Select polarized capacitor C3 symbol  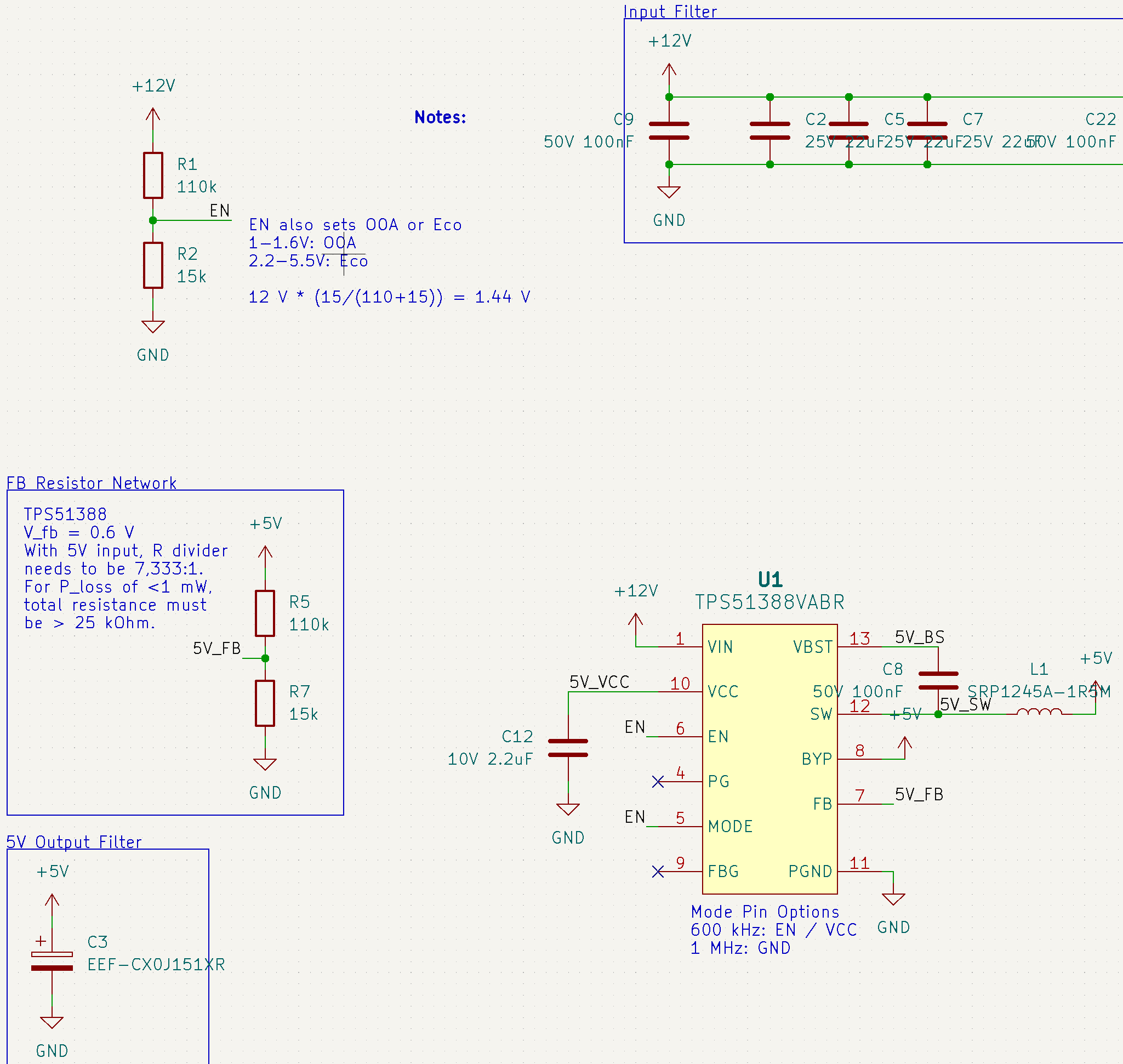point(52,961)
